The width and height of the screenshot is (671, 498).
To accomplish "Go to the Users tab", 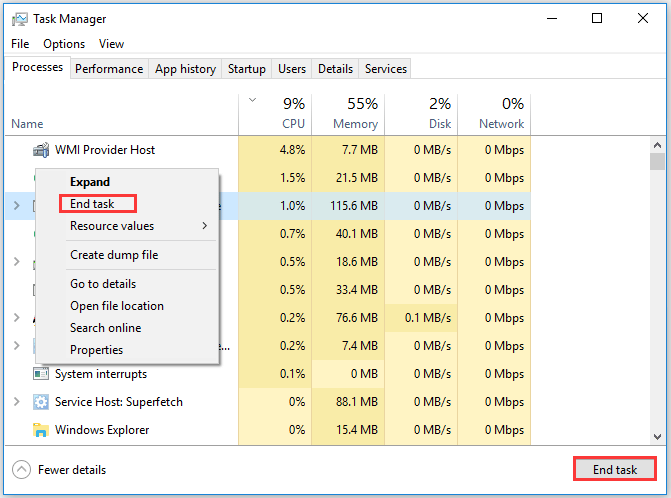I will pos(292,69).
